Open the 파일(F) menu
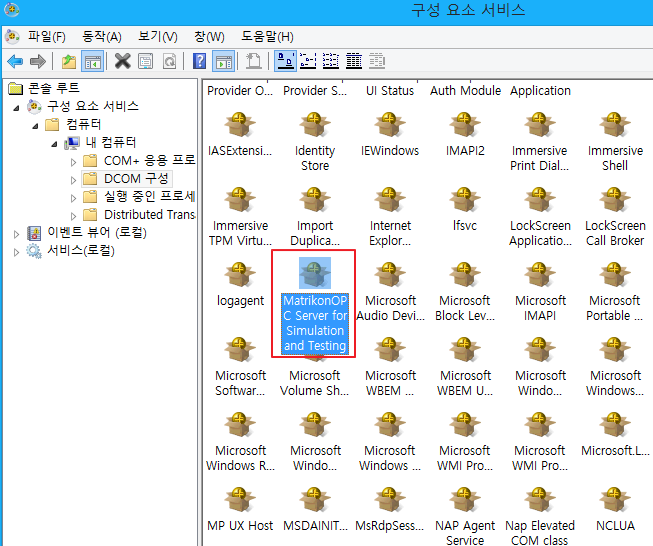This screenshot has width=653, height=546. (47, 37)
